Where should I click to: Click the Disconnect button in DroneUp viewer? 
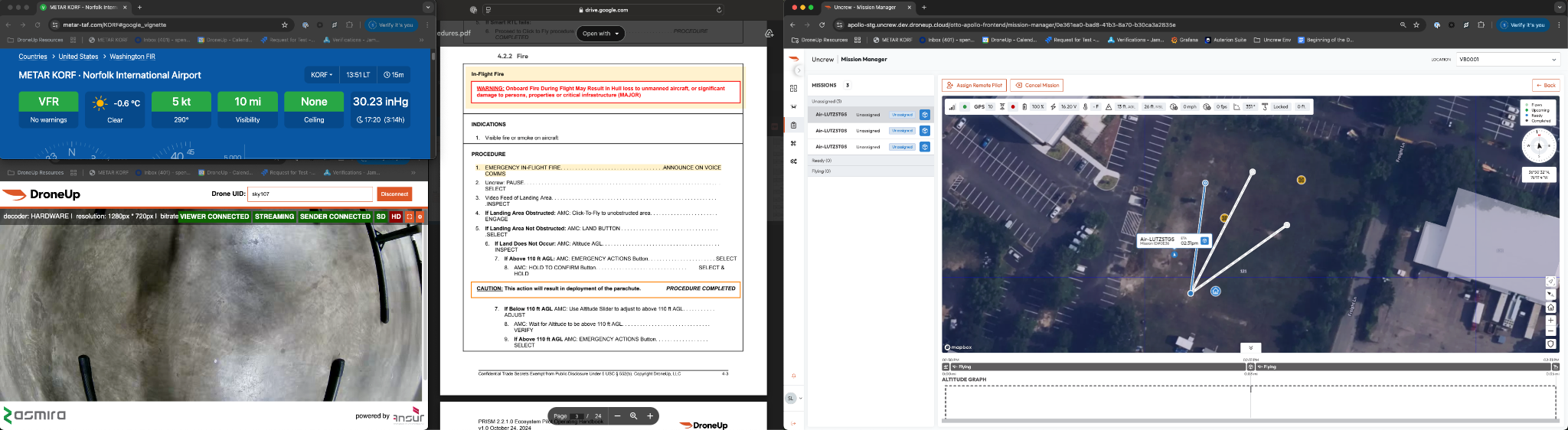(394, 194)
